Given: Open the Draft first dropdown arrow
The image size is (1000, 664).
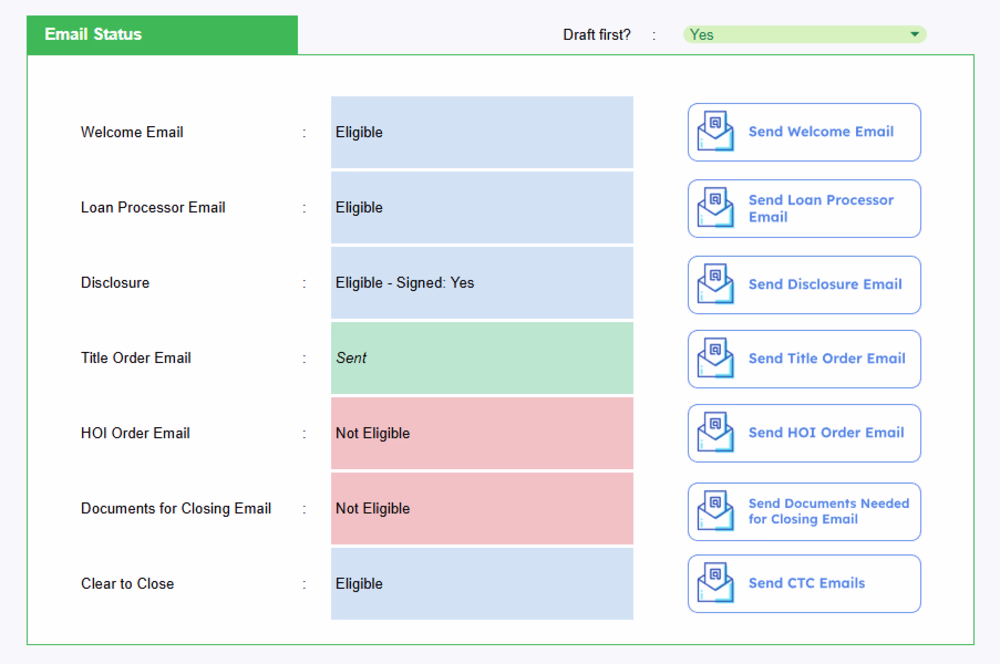Looking at the screenshot, I should tap(915, 34).
